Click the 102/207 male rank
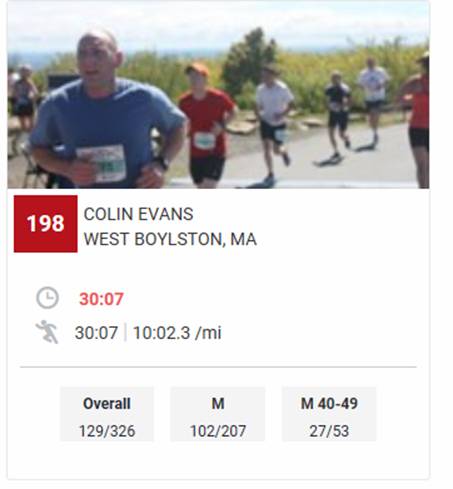This screenshot has height=489, width=453. (218, 431)
